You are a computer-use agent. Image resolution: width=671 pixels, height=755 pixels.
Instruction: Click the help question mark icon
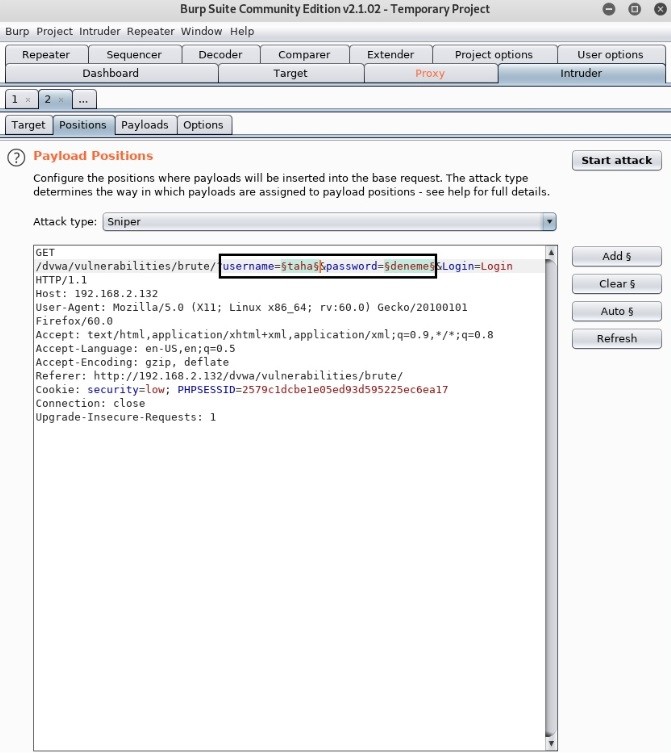[15, 157]
